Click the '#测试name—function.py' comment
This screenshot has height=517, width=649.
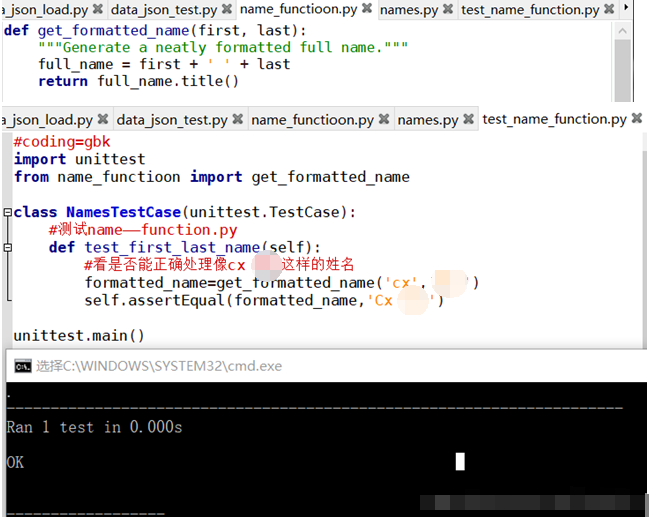coord(143,230)
